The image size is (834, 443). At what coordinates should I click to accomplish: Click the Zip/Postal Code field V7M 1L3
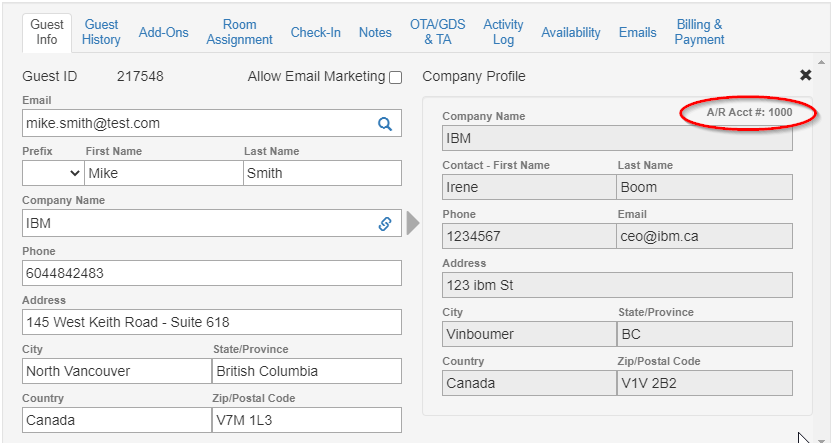[307, 420]
